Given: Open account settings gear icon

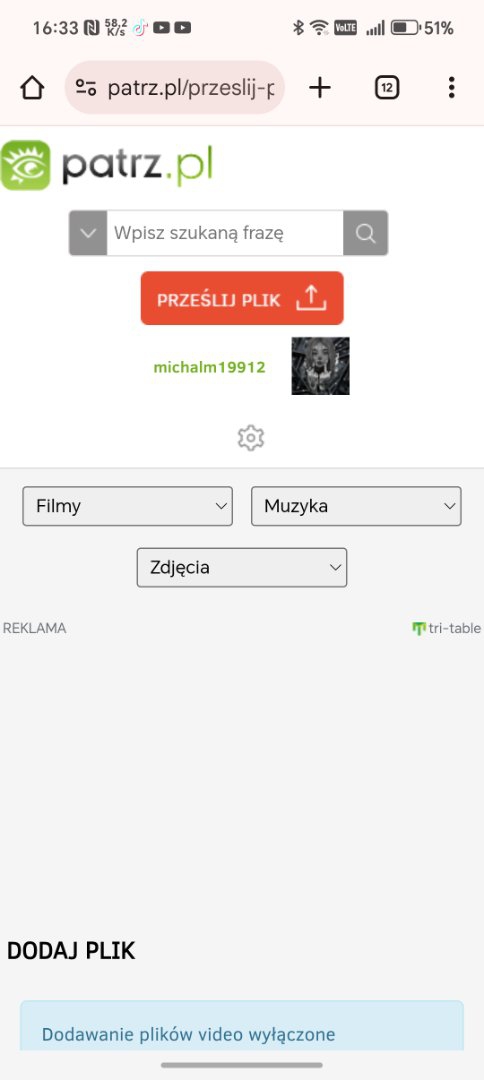Looking at the screenshot, I should tap(251, 437).
